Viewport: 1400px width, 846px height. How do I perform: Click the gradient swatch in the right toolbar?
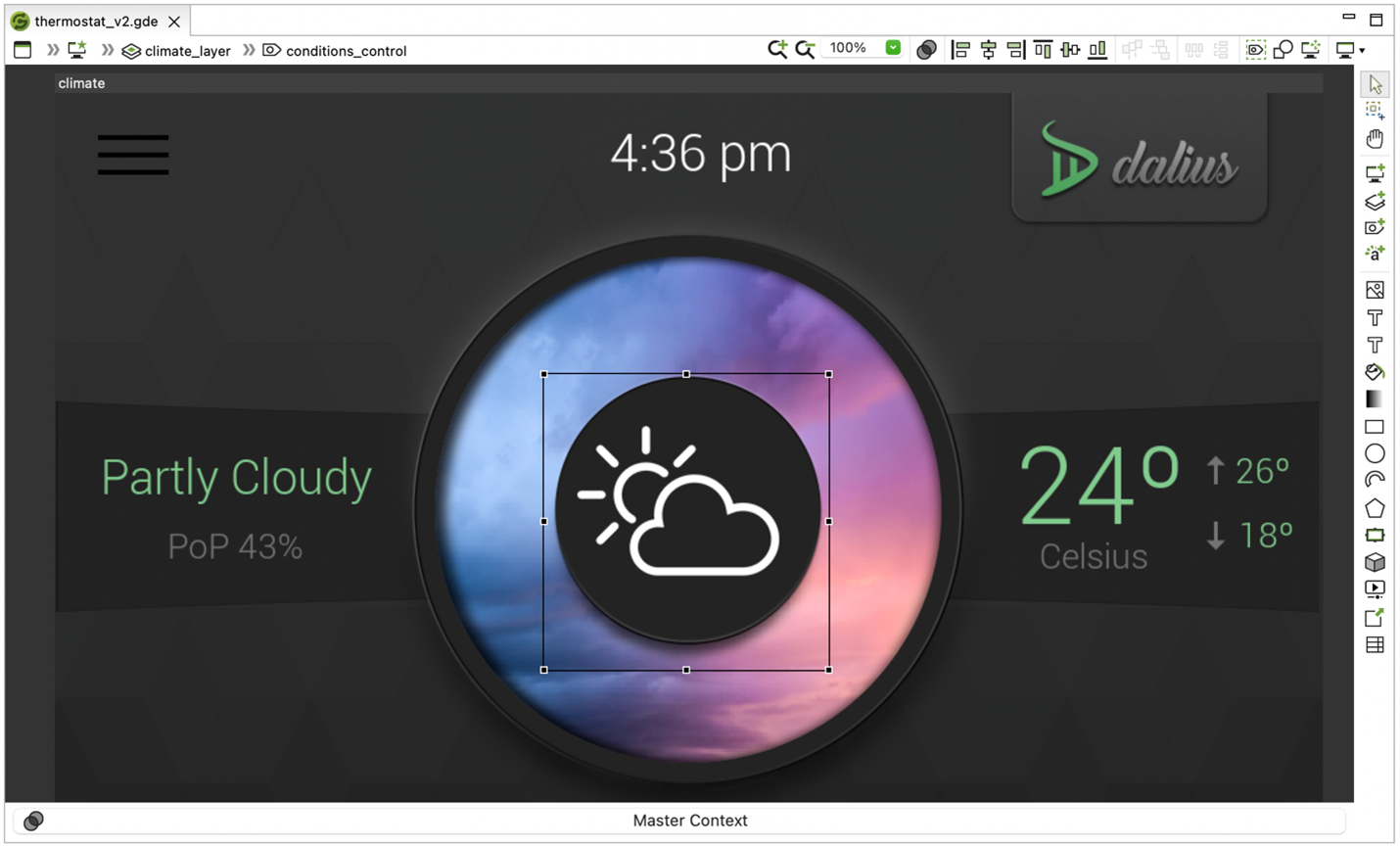coord(1374,399)
